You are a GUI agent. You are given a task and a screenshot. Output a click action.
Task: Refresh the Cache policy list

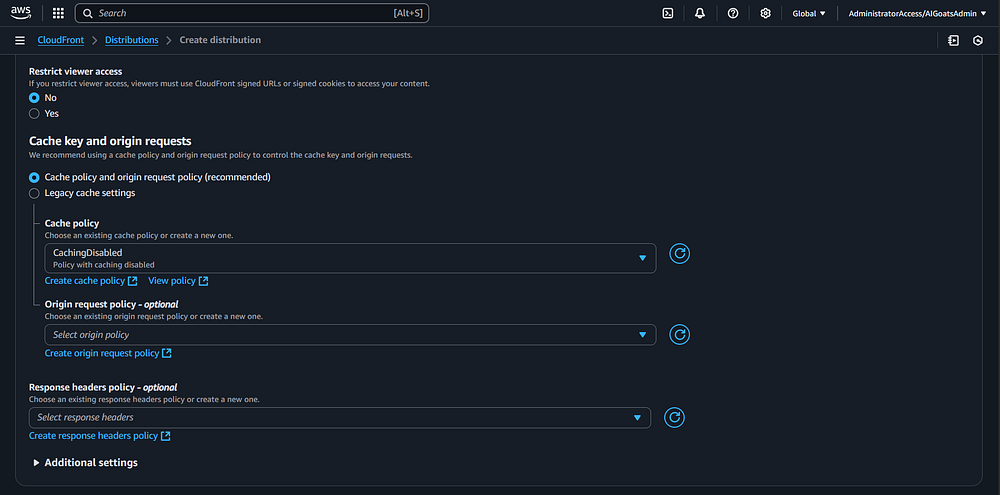tap(679, 254)
